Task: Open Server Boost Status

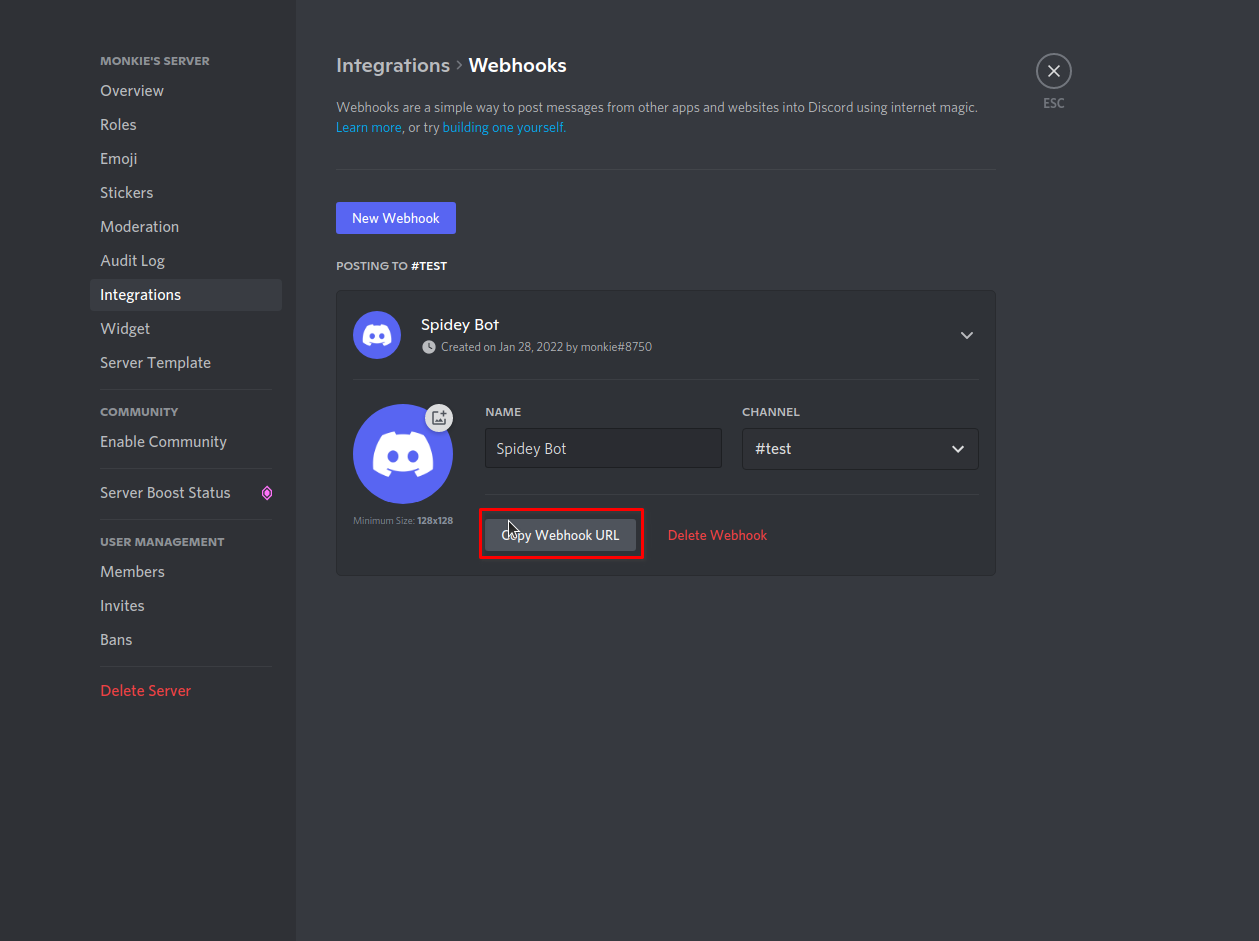Action: tap(186, 493)
